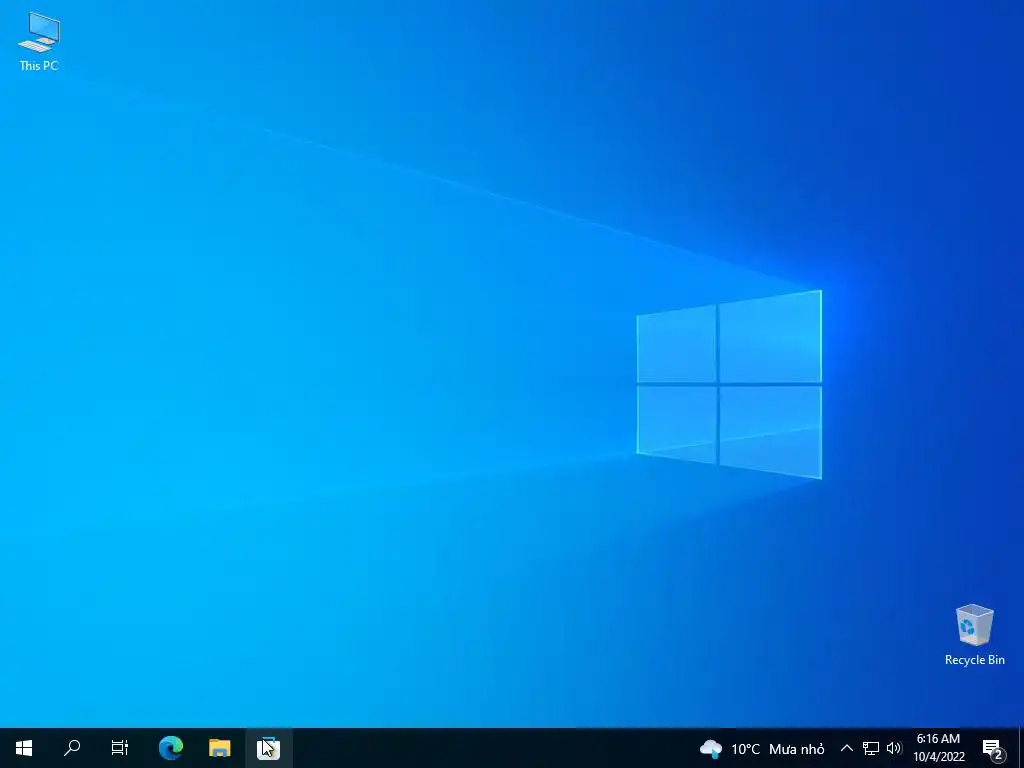Open File Explorer from taskbar

[219, 748]
